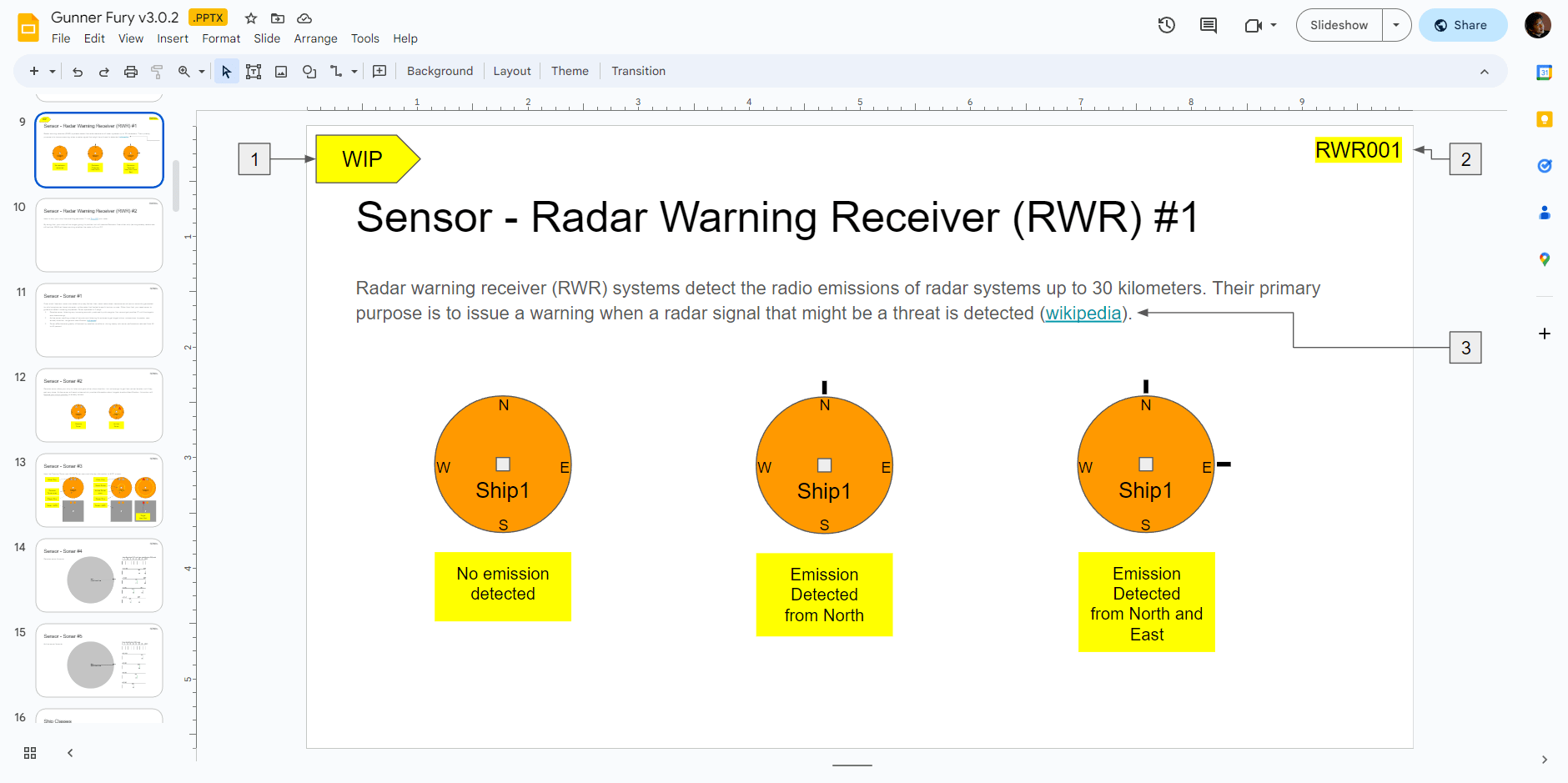Collapse the filmstrip panel
Viewport: 1568px width, 783px height.
70,753
